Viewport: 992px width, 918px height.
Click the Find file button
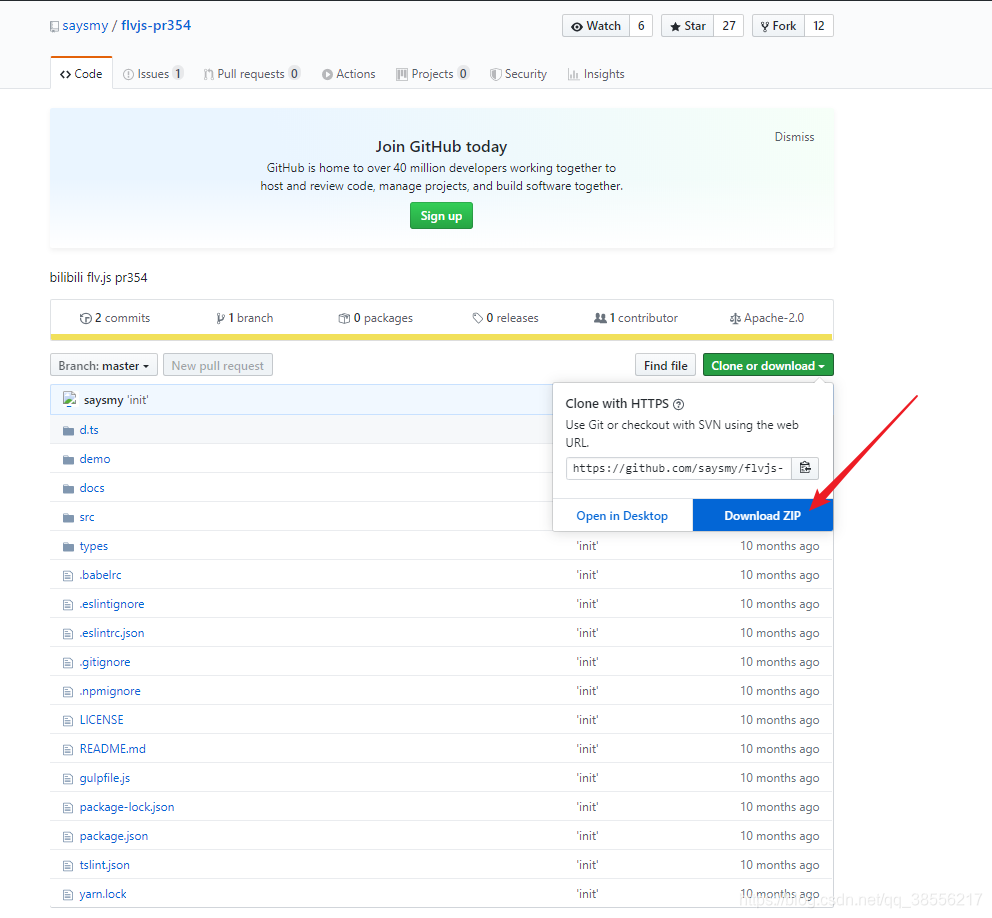click(666, 365)
